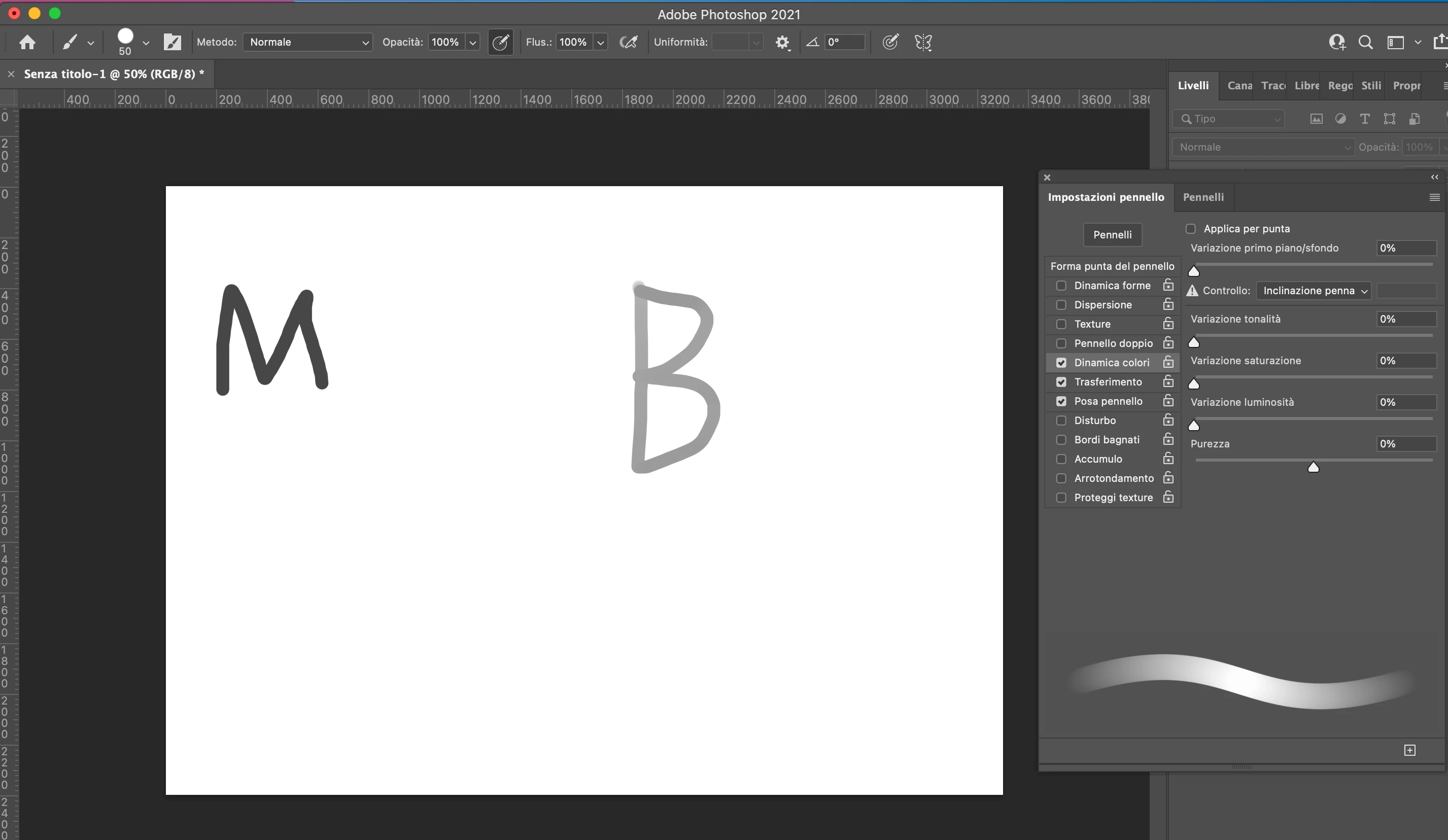The height and width of the screenshot is (840, 1448).
Task: Click the Home icon in options bar
Action: (x=27, y=42)
